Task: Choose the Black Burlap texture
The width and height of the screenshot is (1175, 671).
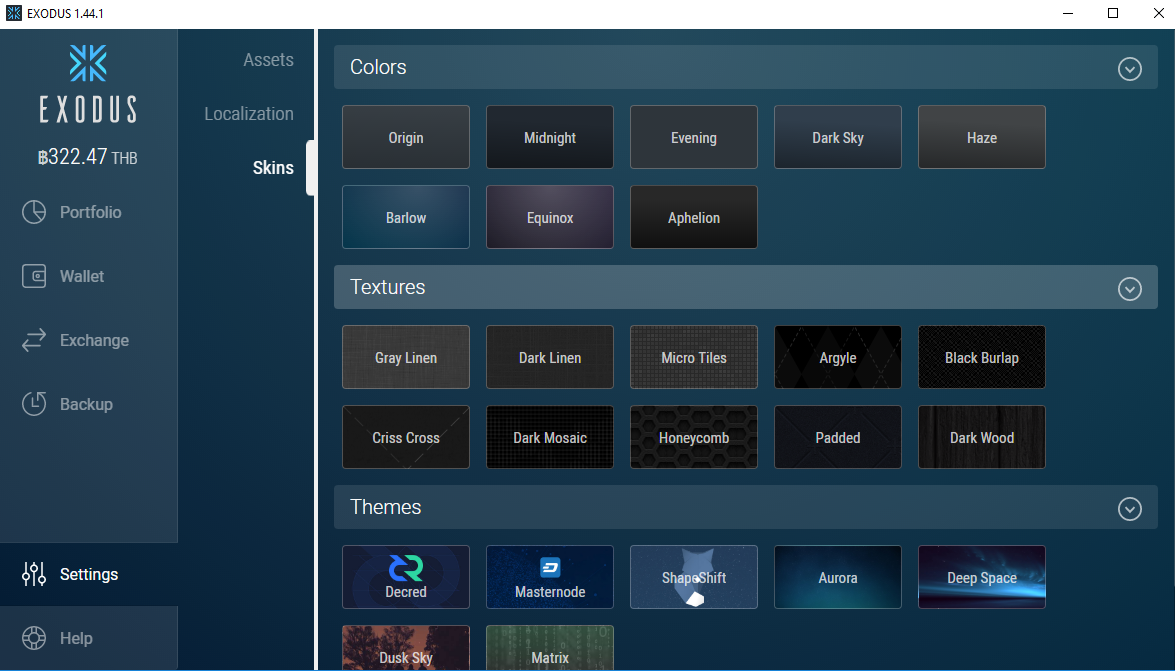Action: 982,358
